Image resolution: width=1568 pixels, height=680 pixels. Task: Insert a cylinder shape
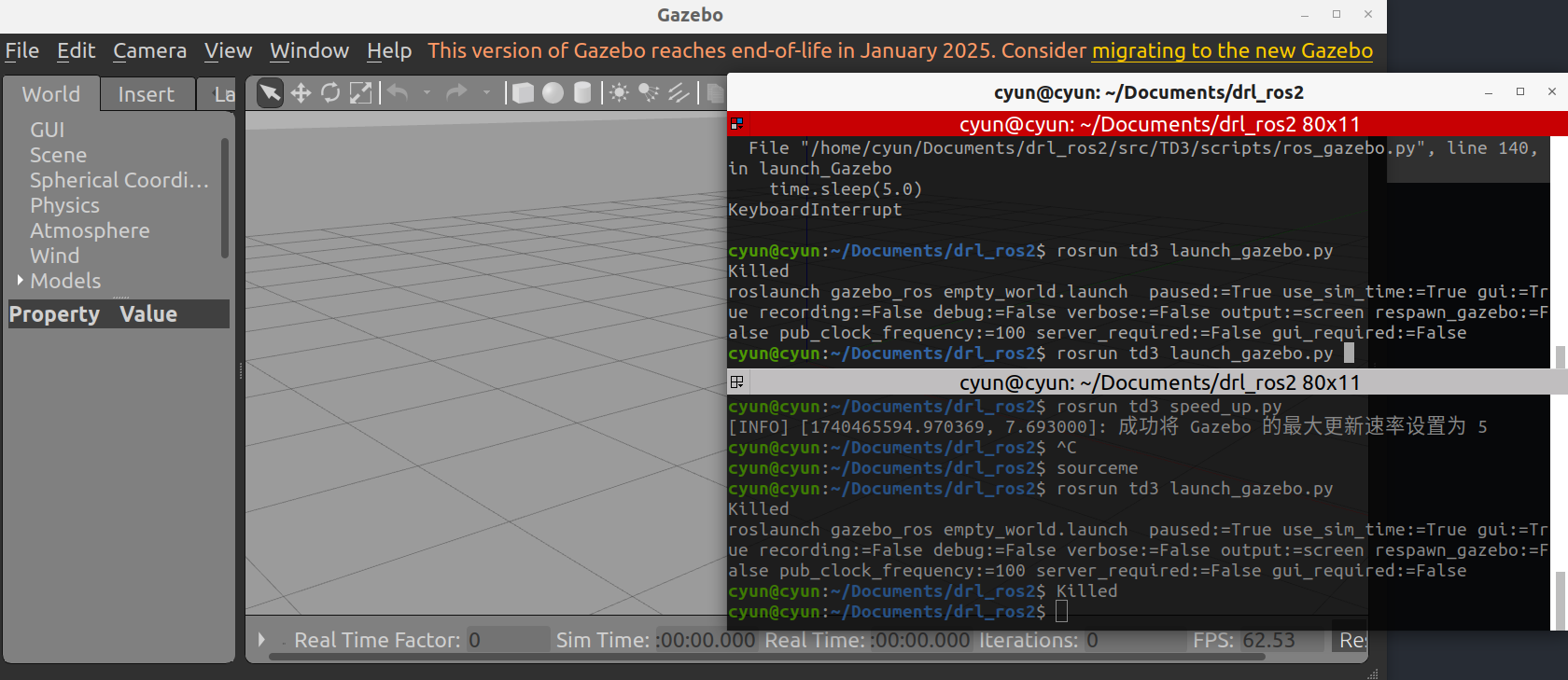tap(582, 92)
